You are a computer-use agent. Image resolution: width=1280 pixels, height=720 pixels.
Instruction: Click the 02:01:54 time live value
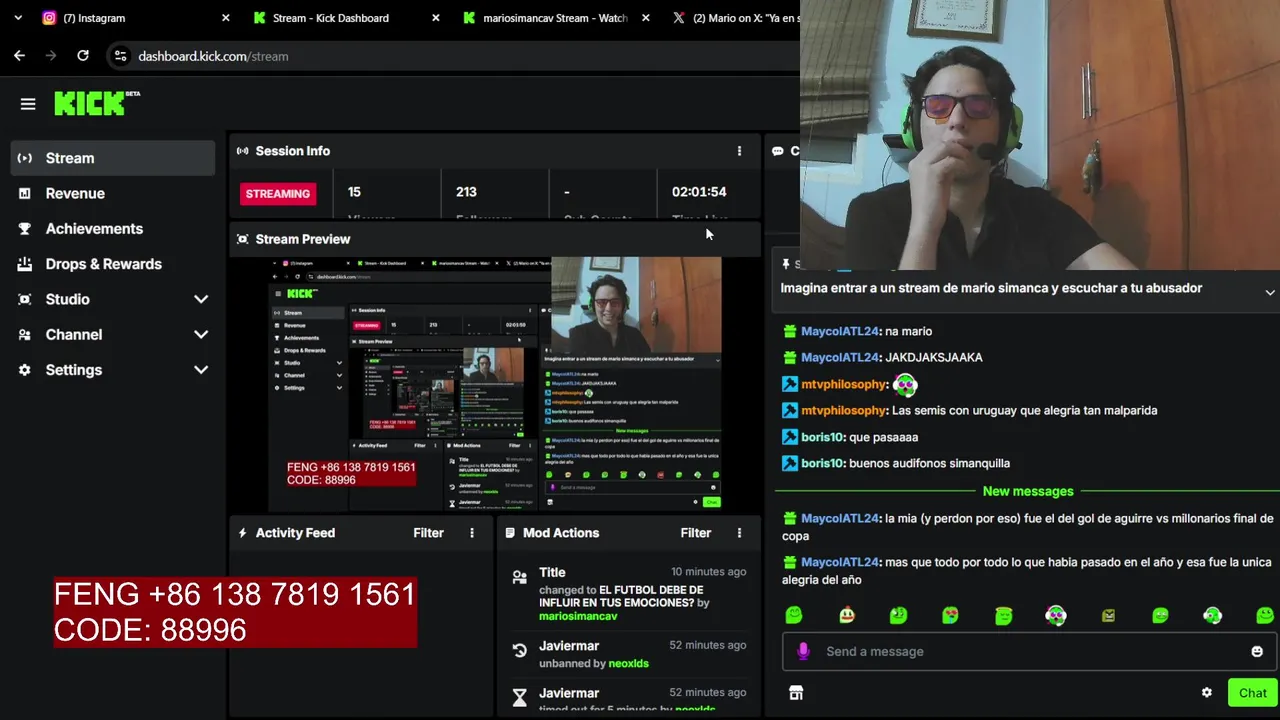699,192
